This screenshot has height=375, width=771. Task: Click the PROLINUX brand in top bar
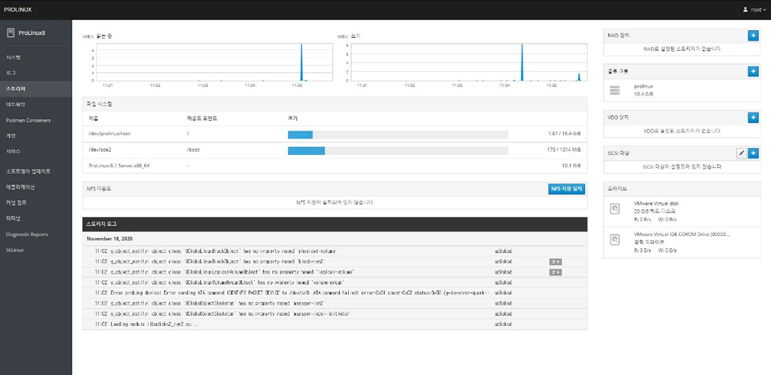[x=18, y=9]
